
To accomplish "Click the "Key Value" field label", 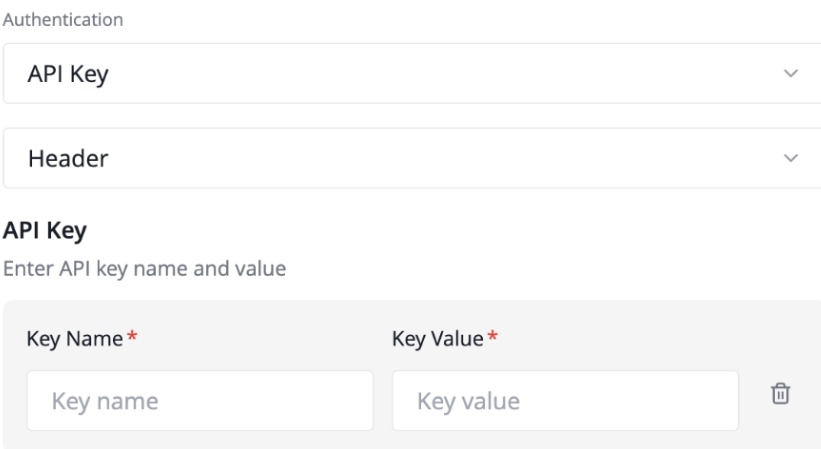I will (x=437, y=340).
